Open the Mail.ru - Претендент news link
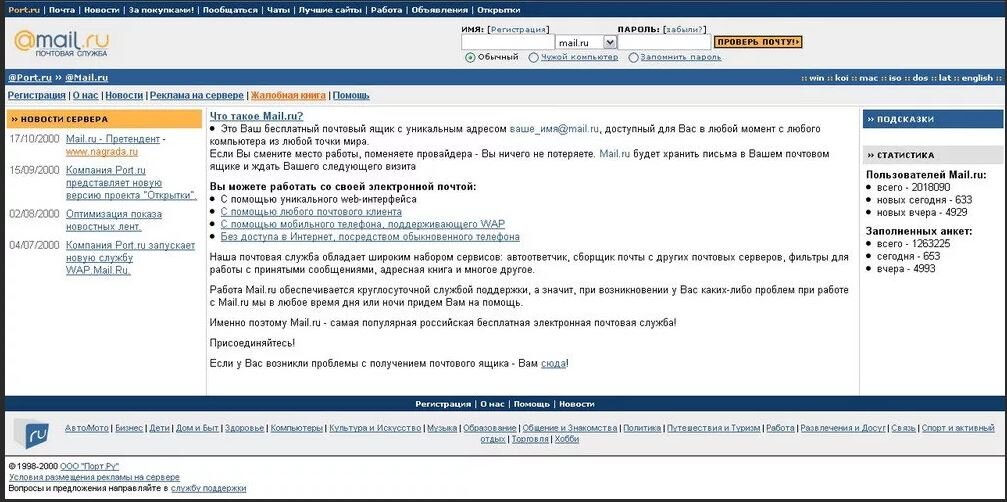 click(113, 139)
